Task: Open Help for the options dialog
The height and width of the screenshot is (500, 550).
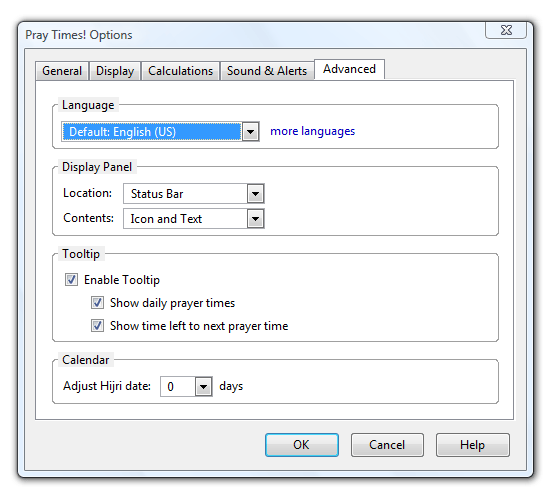Action: click(x=472, y=445)
